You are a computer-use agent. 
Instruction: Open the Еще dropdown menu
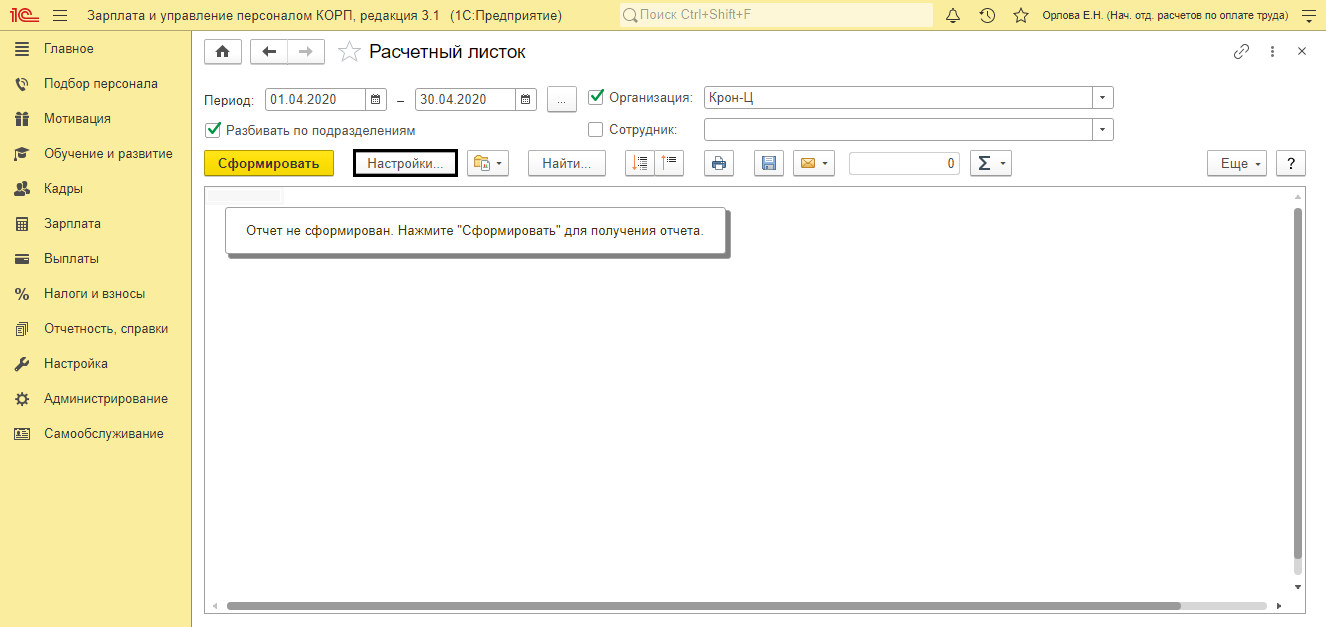tap(1237, 164)
